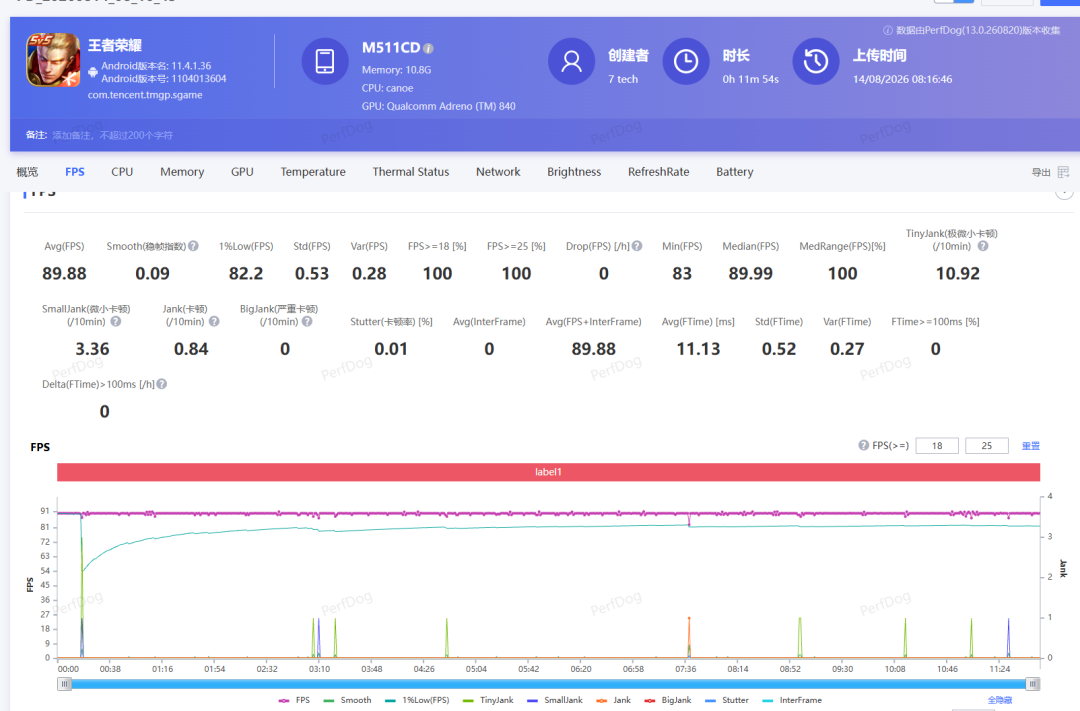The width and height of the screenshot is (1080, 711).
Task: Click the left handle of the time range slider
Action: pos(64,683)
